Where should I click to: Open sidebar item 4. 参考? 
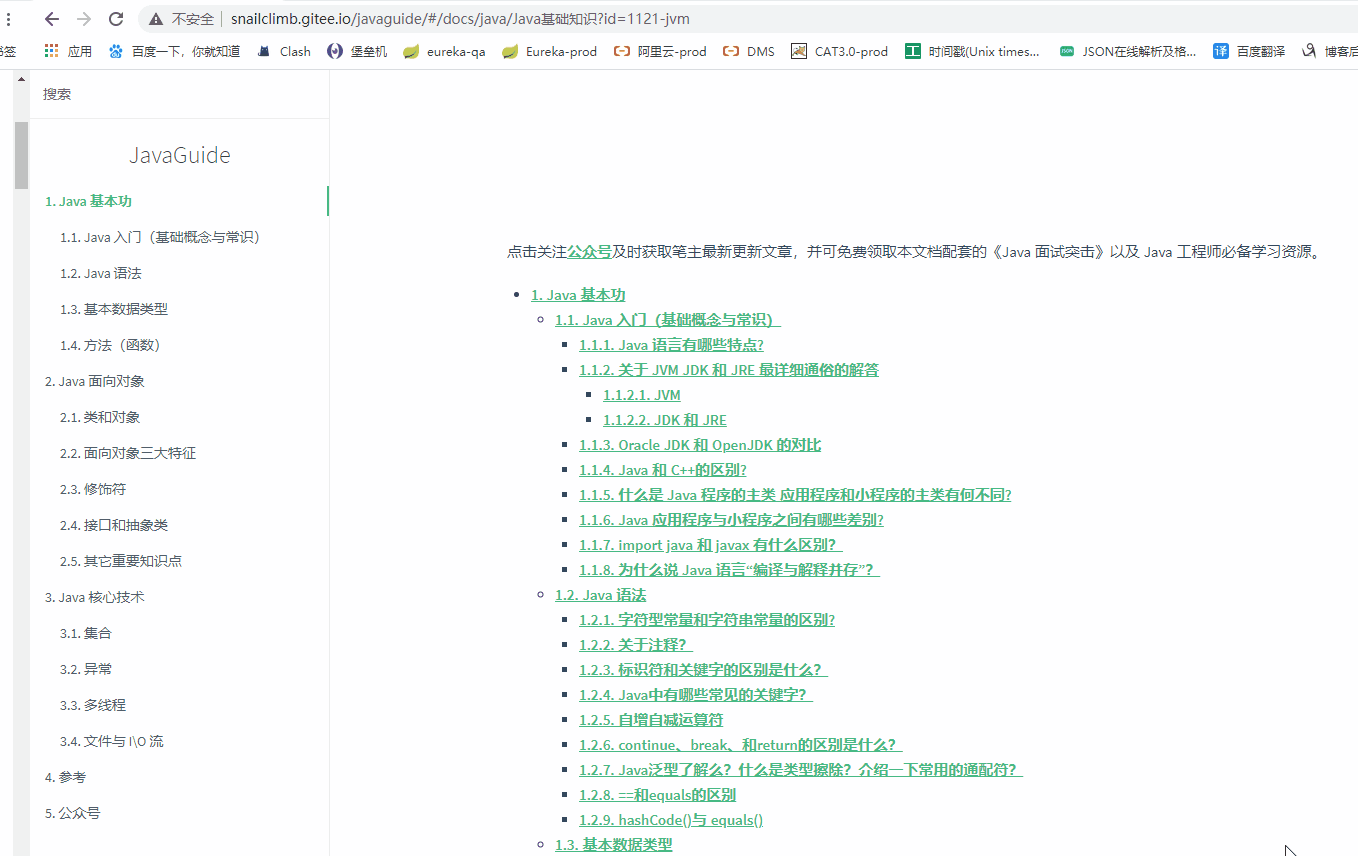click(x=65, y=777)
